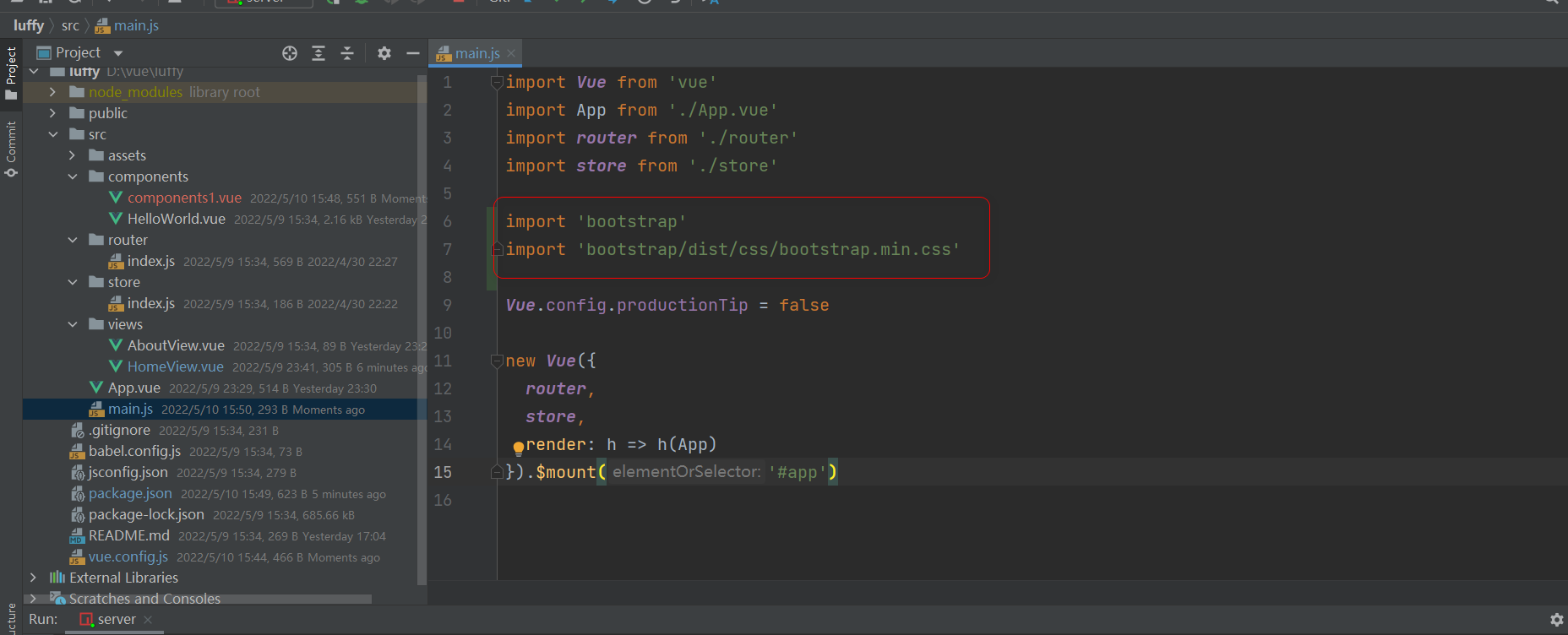The height and width of the screenshot is (635, 1568).
Task: Close the server run tab
Action: 148,619
